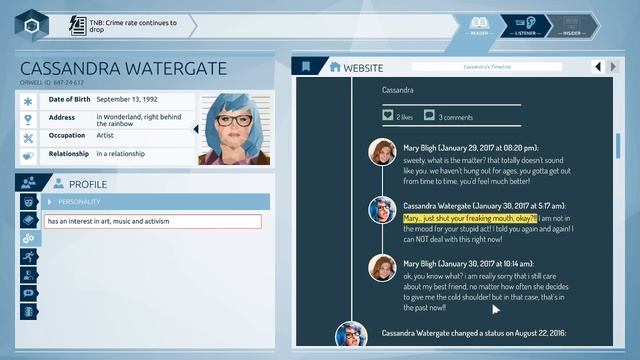Click the 'Cassandra' post author name
The image size is (640, 360).
pos(398,90)
